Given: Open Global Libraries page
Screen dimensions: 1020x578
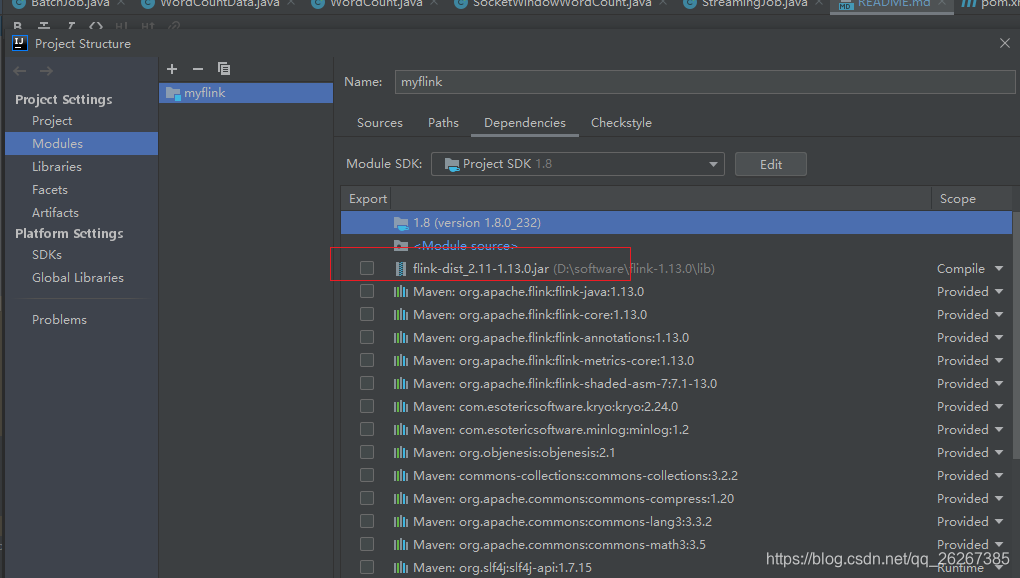Looking at the screenshot, I should 77,278.
